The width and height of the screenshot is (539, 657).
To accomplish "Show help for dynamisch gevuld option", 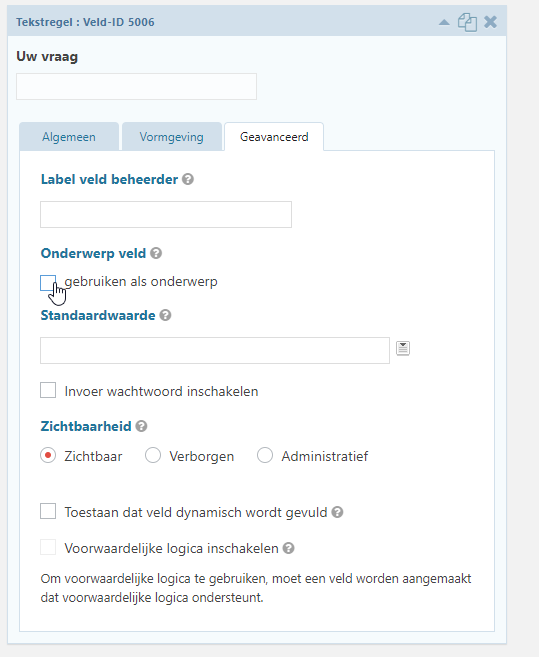I will (x=337, y=512).
